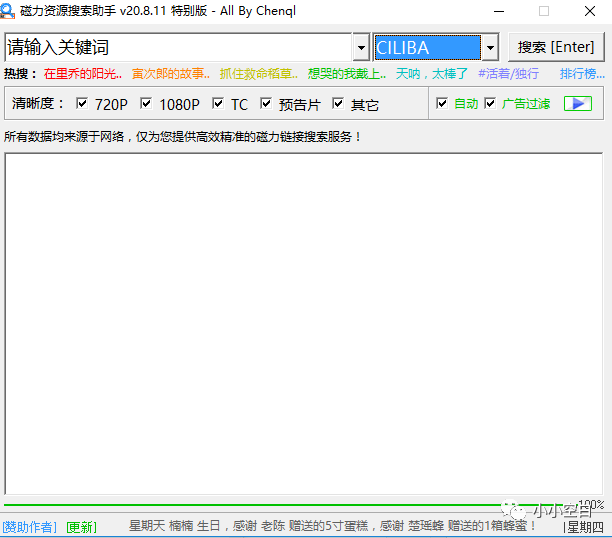Click the hot search 天呐，太棒了
The height and width of the screenshot is (538, 612).
[x=432, y=74]
